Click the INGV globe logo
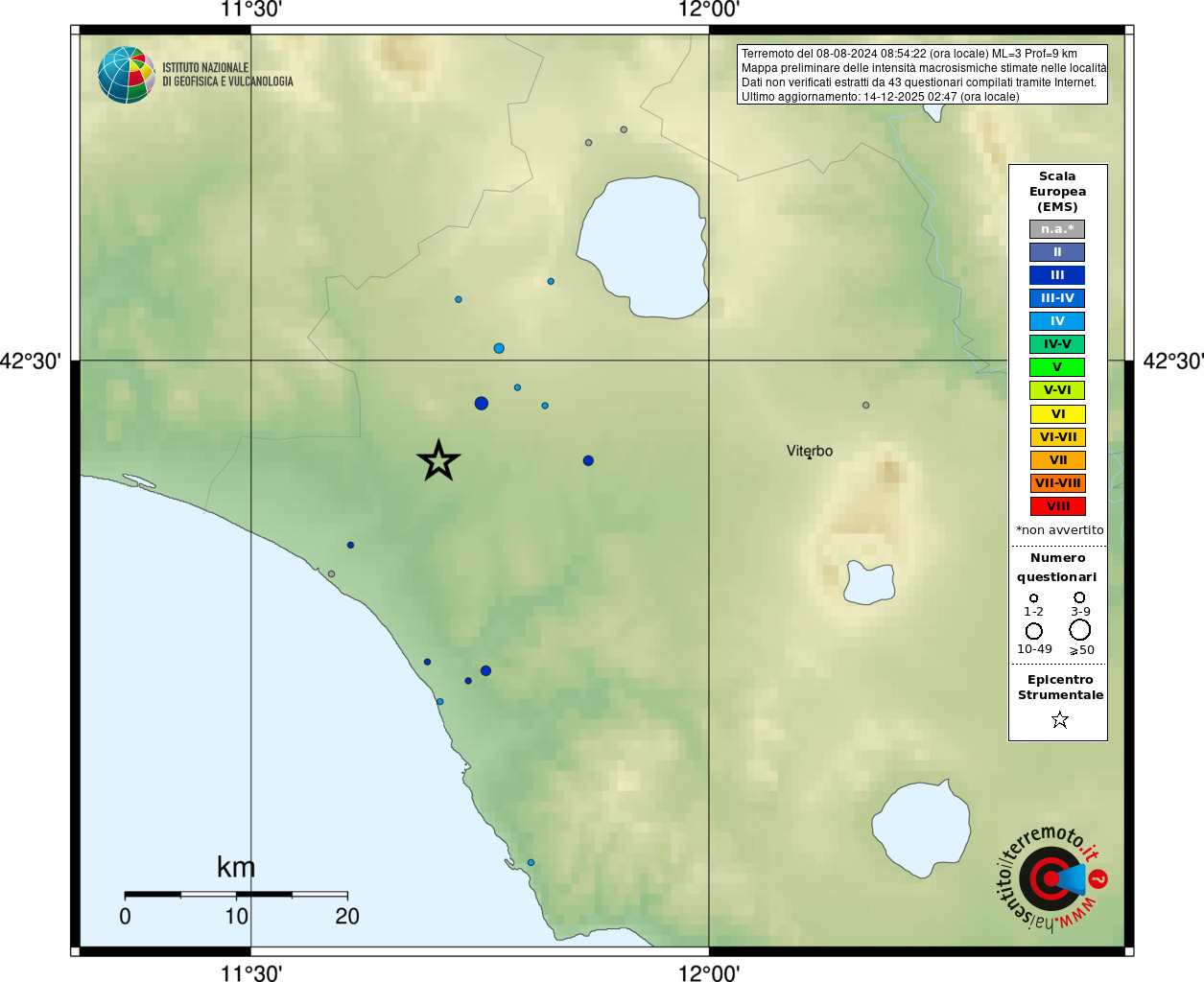Viewport: 1204px width, 982px height. [x=127, y=75]
